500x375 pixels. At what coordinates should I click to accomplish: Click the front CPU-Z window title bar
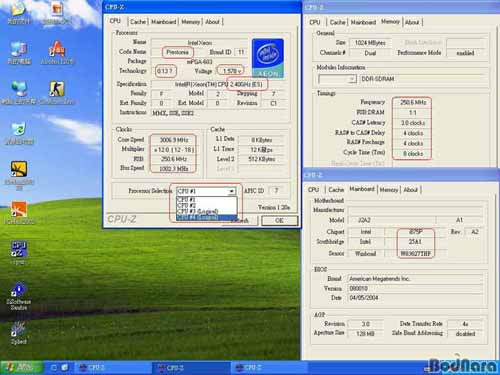[202, 7]
